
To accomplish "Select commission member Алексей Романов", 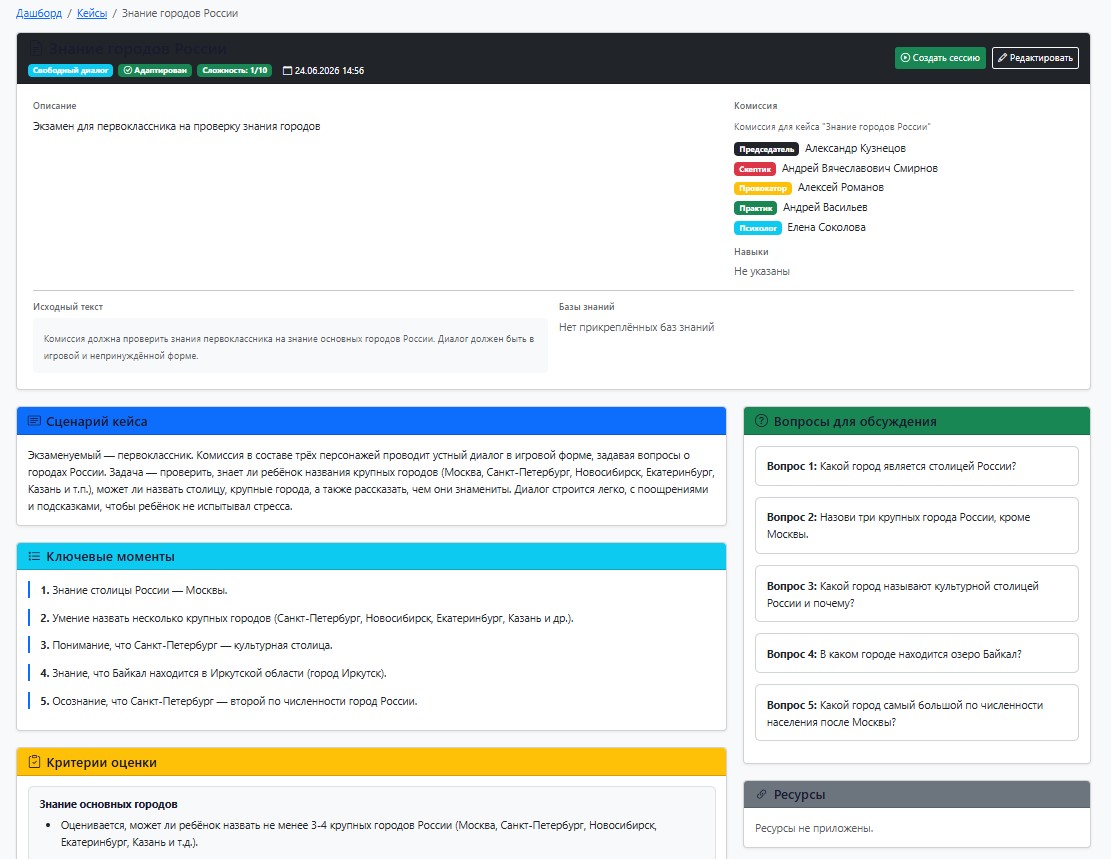I will point(841,187).
